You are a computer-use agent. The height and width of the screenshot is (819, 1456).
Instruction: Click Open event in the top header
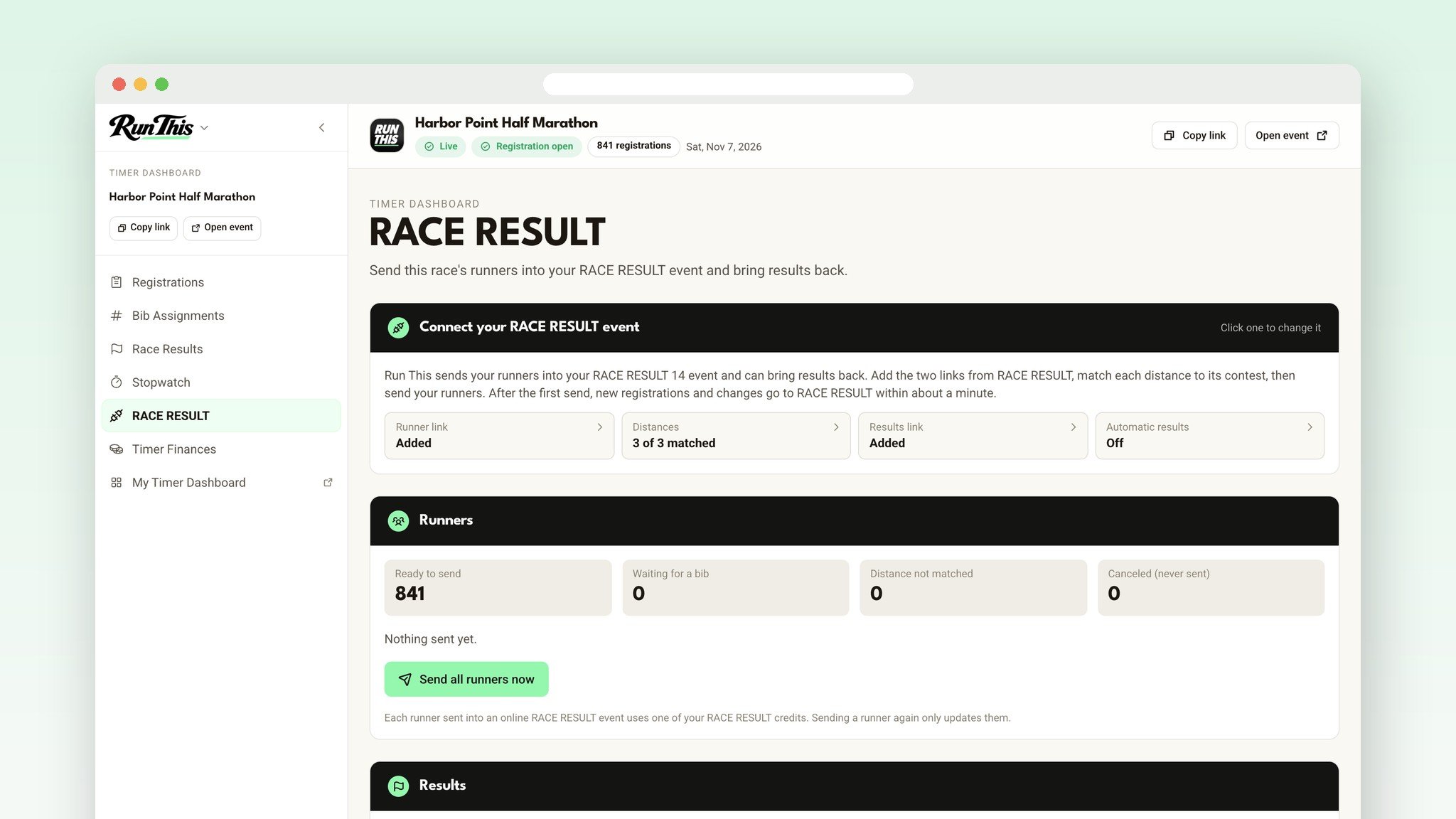(x=1291, y=136)
